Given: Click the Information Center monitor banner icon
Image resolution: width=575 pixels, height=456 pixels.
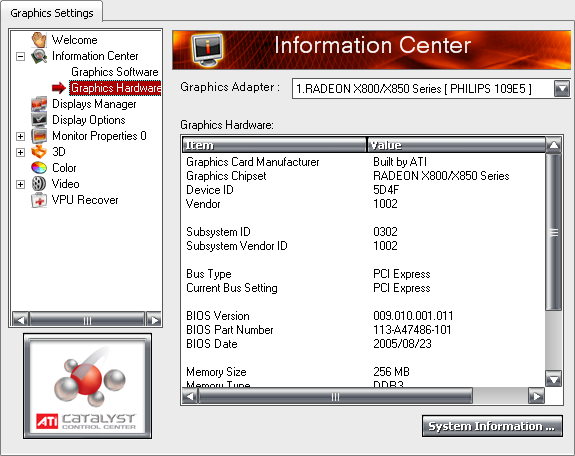Looking at the screenshot, I should [x=207, y=50].
